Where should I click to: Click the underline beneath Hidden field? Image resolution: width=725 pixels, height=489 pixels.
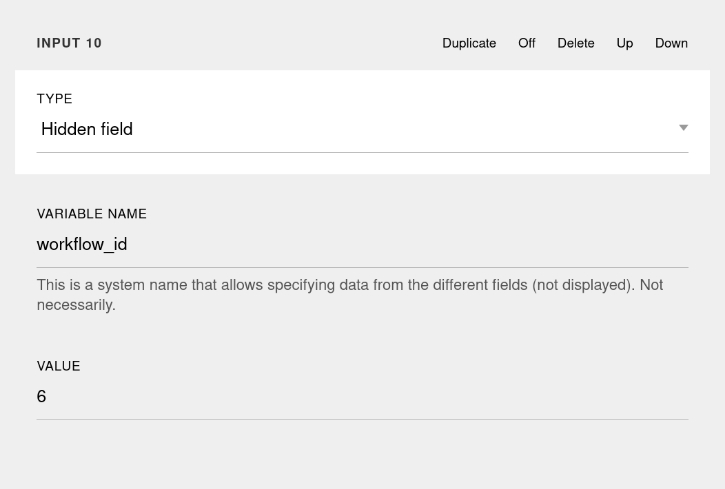pos(362,152)
